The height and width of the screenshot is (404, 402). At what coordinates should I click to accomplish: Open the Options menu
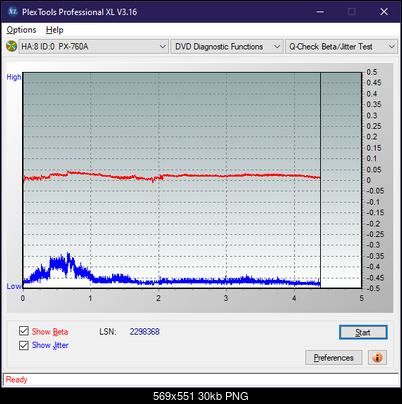(21, 30)
